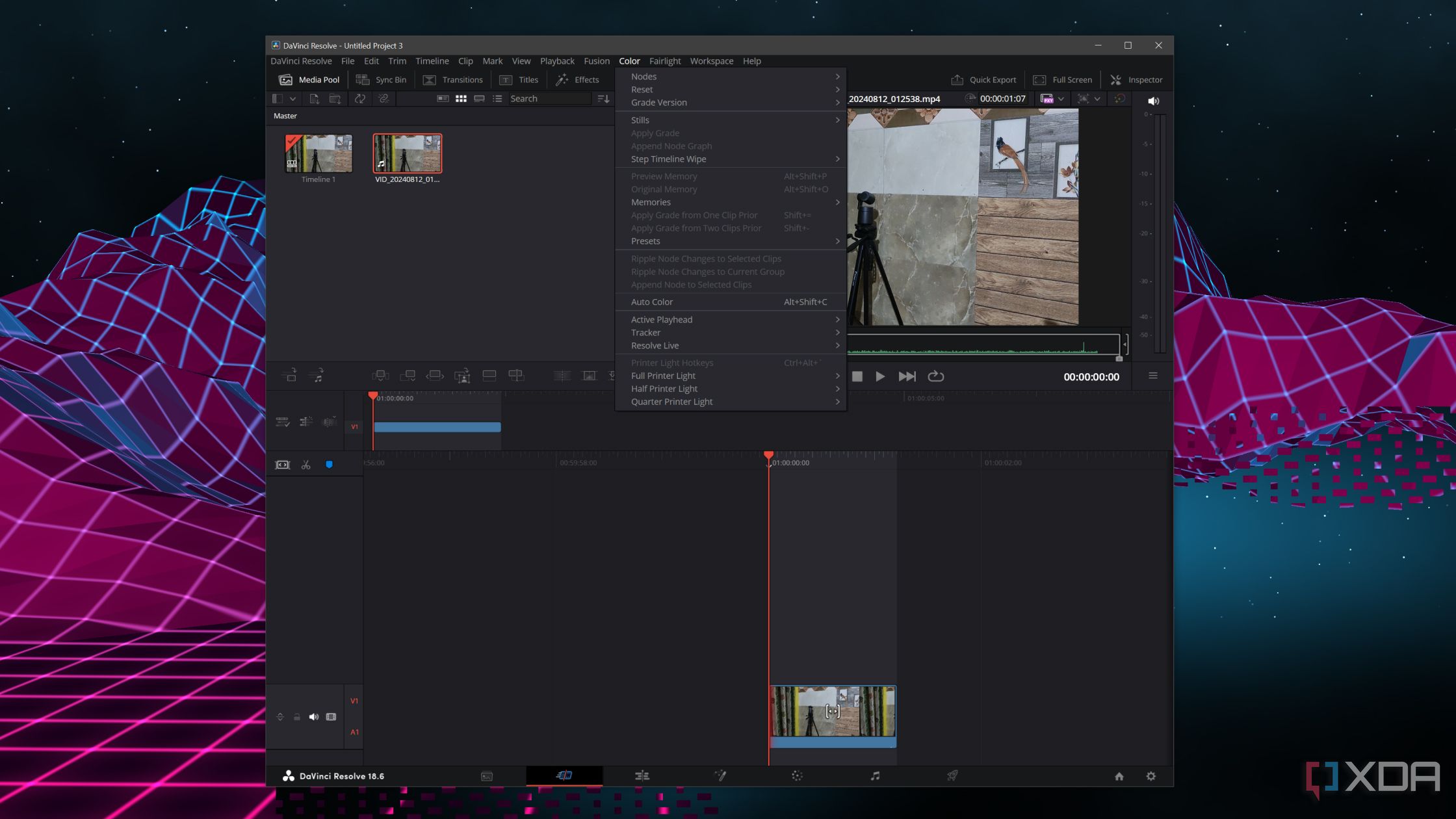Click the Grade Version option
1456x819 pixels.
659,102
